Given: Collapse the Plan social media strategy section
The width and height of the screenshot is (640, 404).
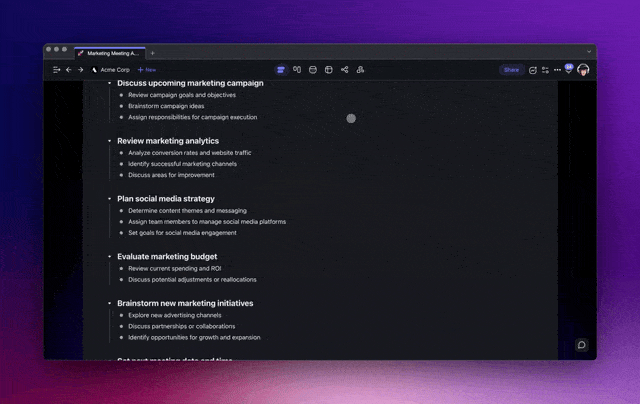Looking at the screenshot, I should coord(110,199).
